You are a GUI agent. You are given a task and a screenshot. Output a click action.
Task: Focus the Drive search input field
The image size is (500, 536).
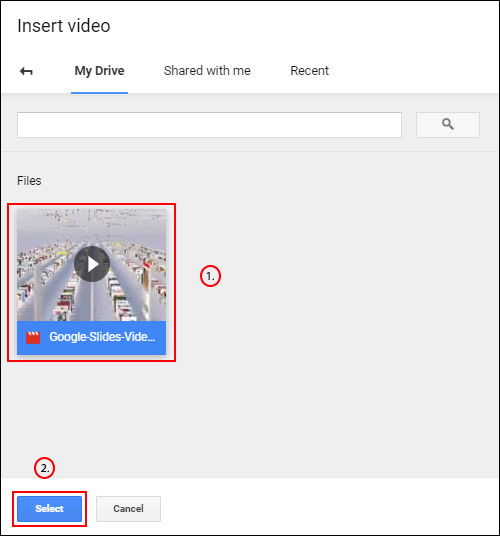(209, 125)
